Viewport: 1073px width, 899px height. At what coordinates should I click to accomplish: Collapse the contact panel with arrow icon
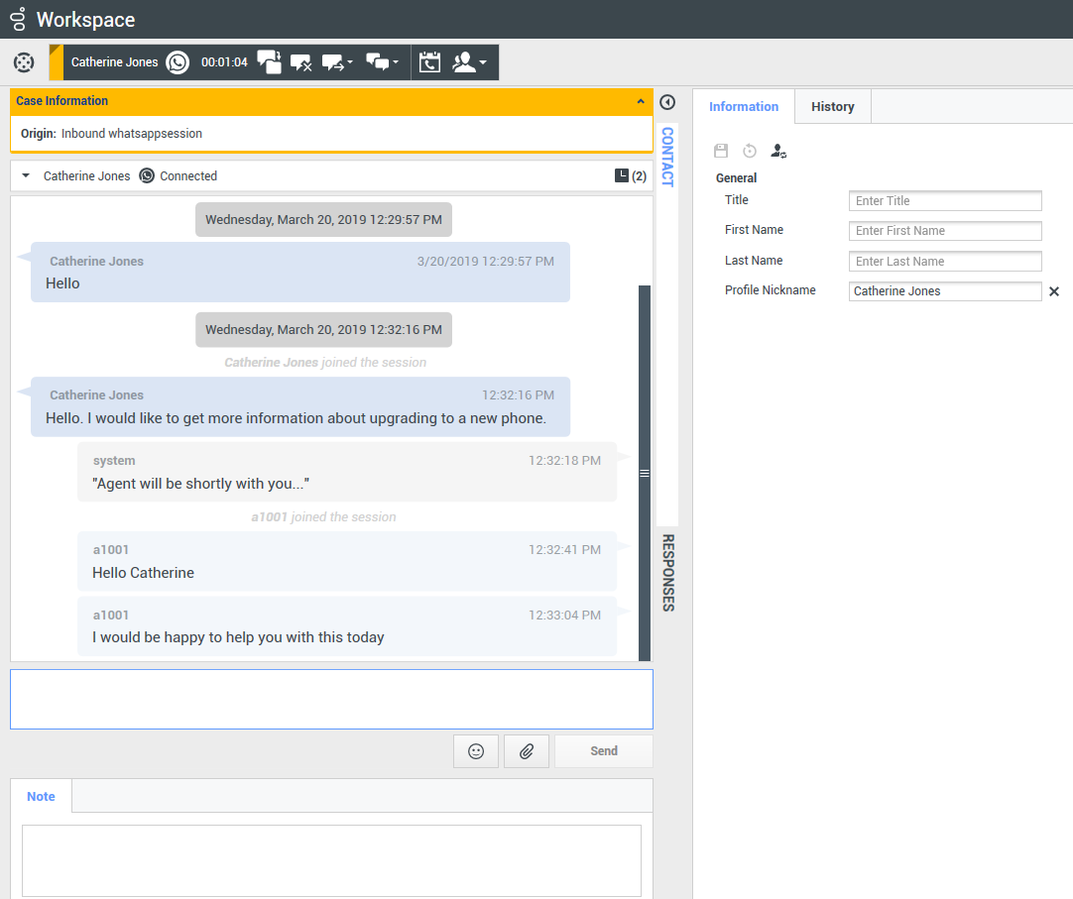pyautogui.click(x=667, y=103)
